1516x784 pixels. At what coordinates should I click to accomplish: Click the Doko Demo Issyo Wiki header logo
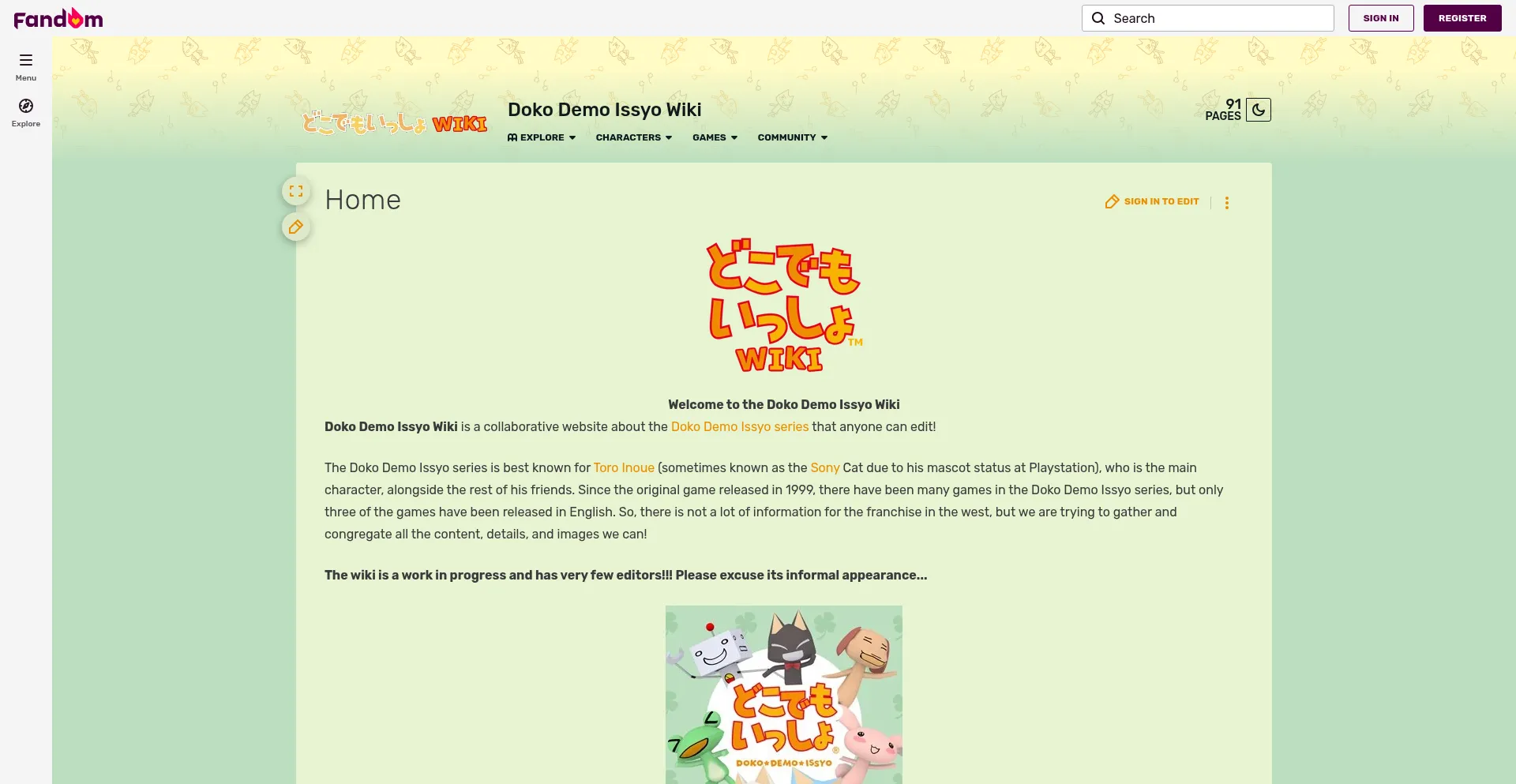coord(395,122)
